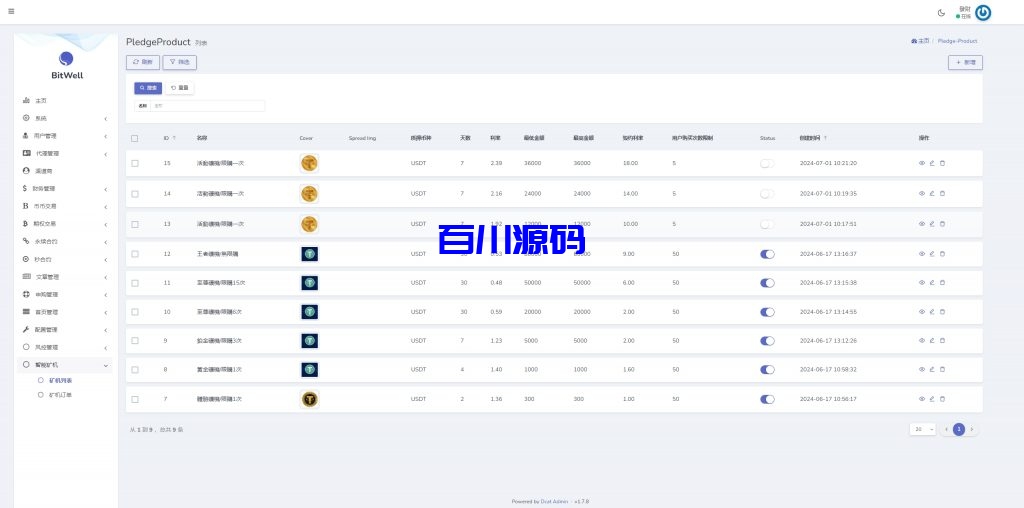Click the reset button beside search
The height and width of the screenshot is (508, 1024).
[x=180, y=87]
